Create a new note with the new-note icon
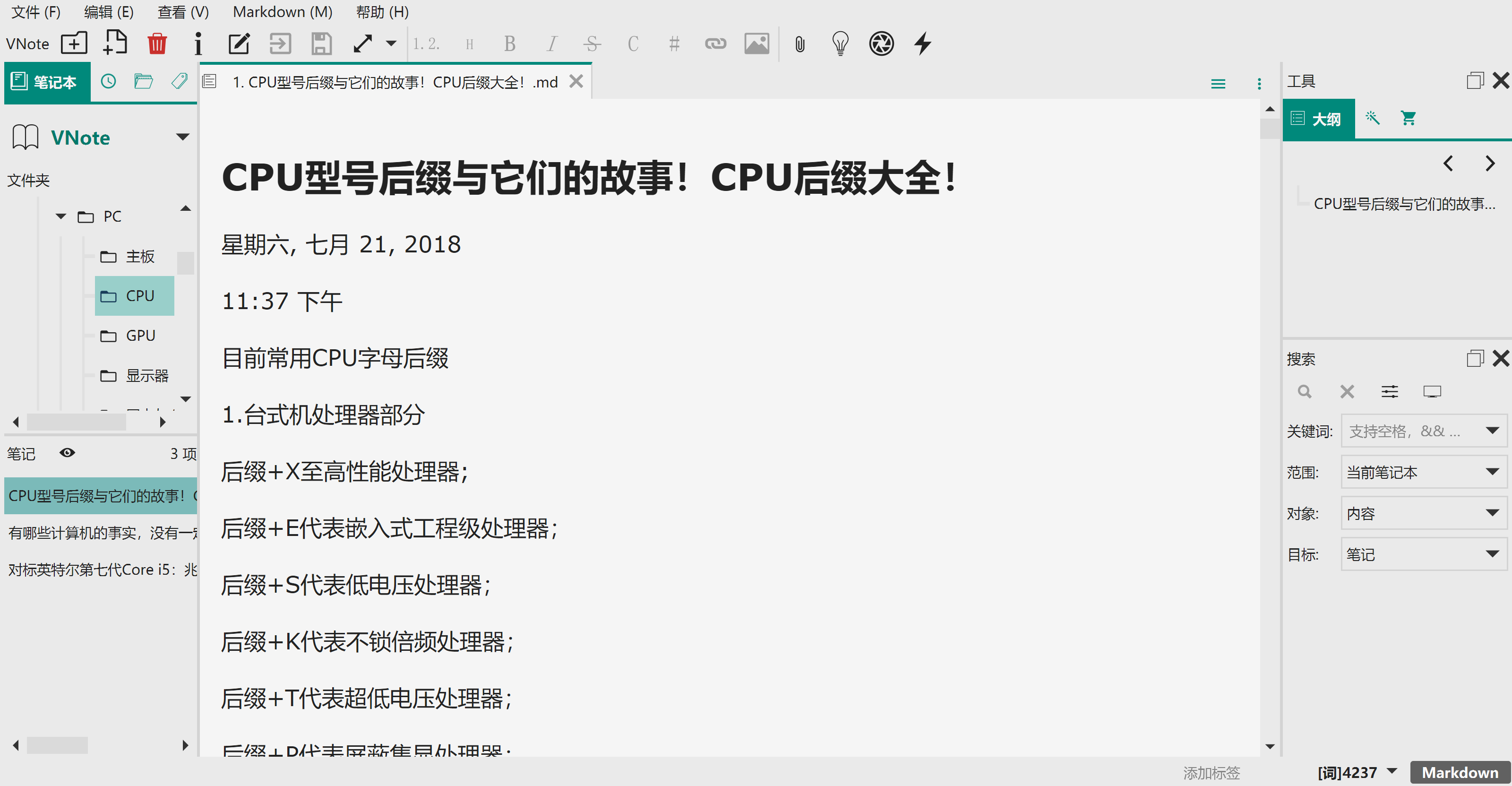The width and height of the screenshot is (1512, 786). (x=115, y=43)
